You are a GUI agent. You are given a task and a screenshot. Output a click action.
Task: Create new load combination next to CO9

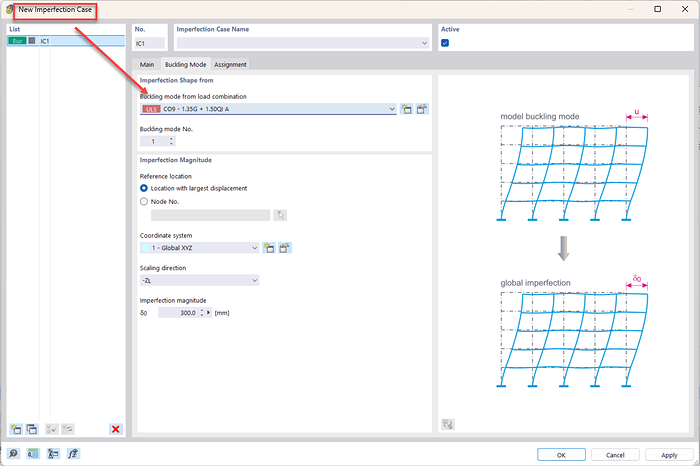406,109
